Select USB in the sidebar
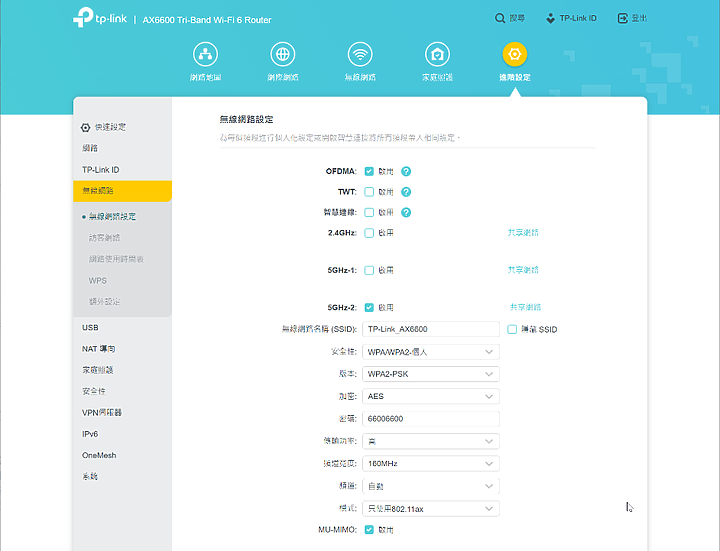 [90, 327]
